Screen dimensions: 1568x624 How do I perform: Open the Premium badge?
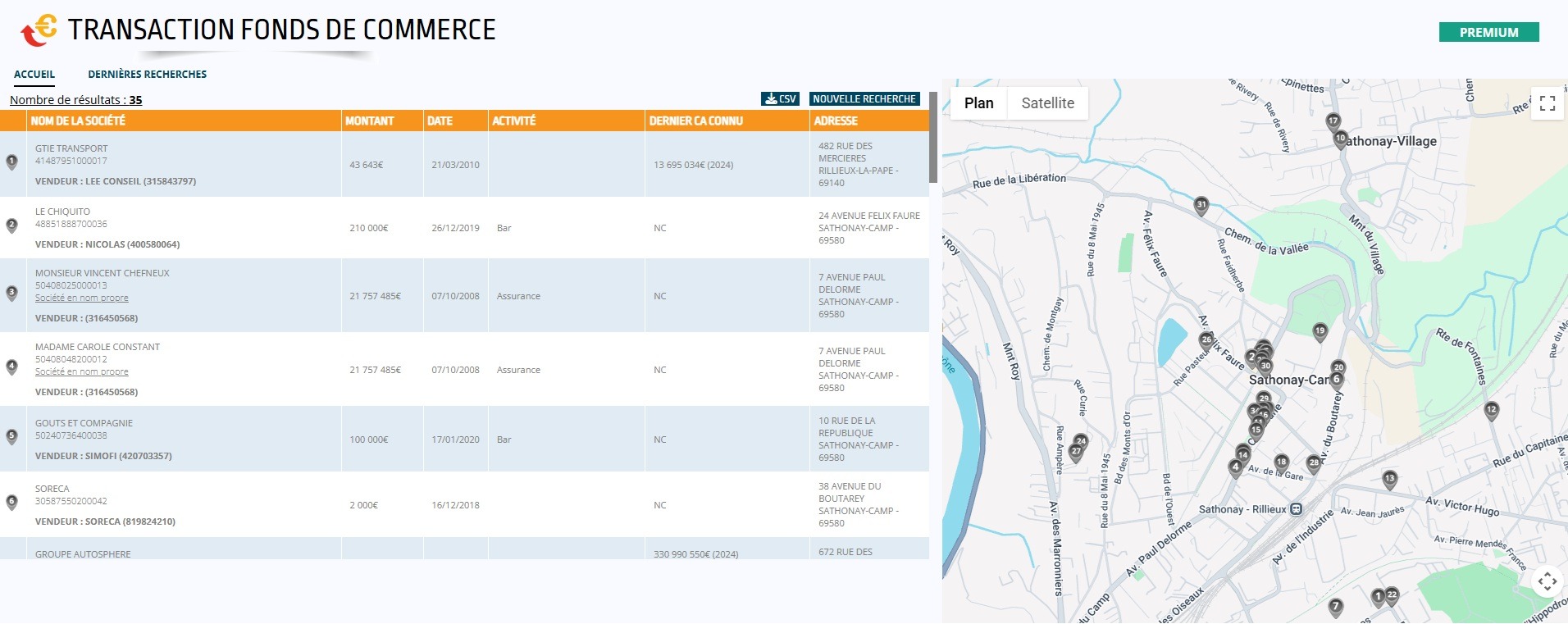[1488, 32]
